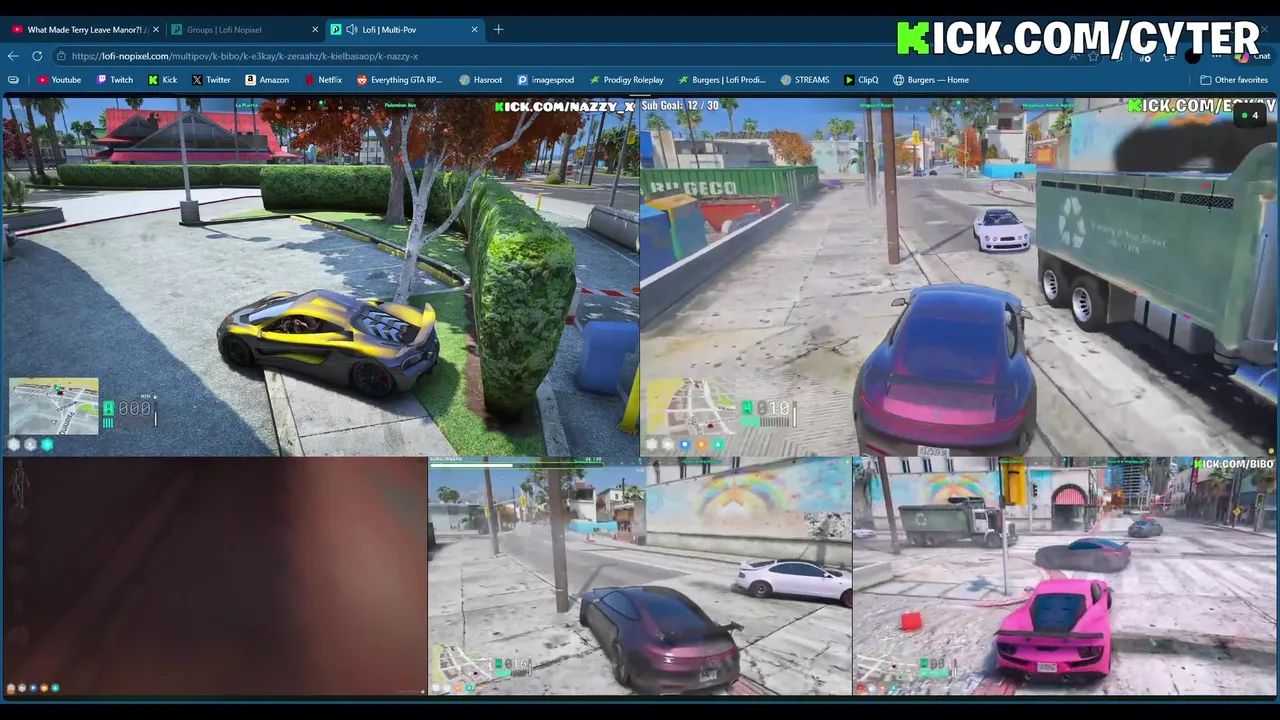Click the viewer count badge showing 4
This screenshot has width=1280, height=720.
coord(1250,115)
